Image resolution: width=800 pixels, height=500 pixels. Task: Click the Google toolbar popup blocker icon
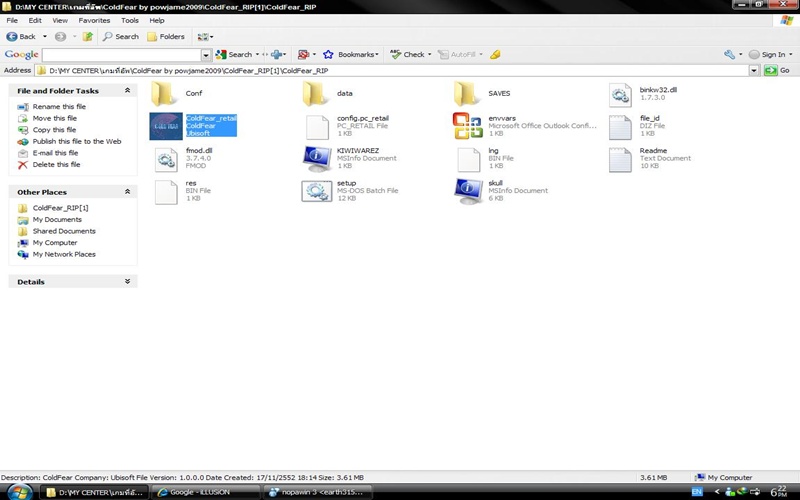point(306,55)
